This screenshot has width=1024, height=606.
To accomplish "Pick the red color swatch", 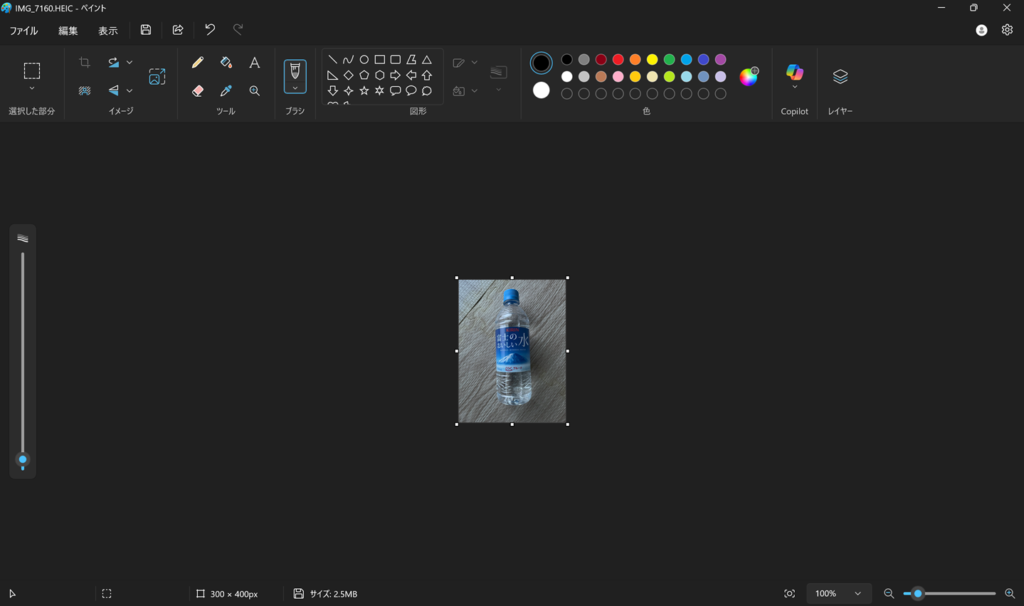I will [x=618, y=59].
